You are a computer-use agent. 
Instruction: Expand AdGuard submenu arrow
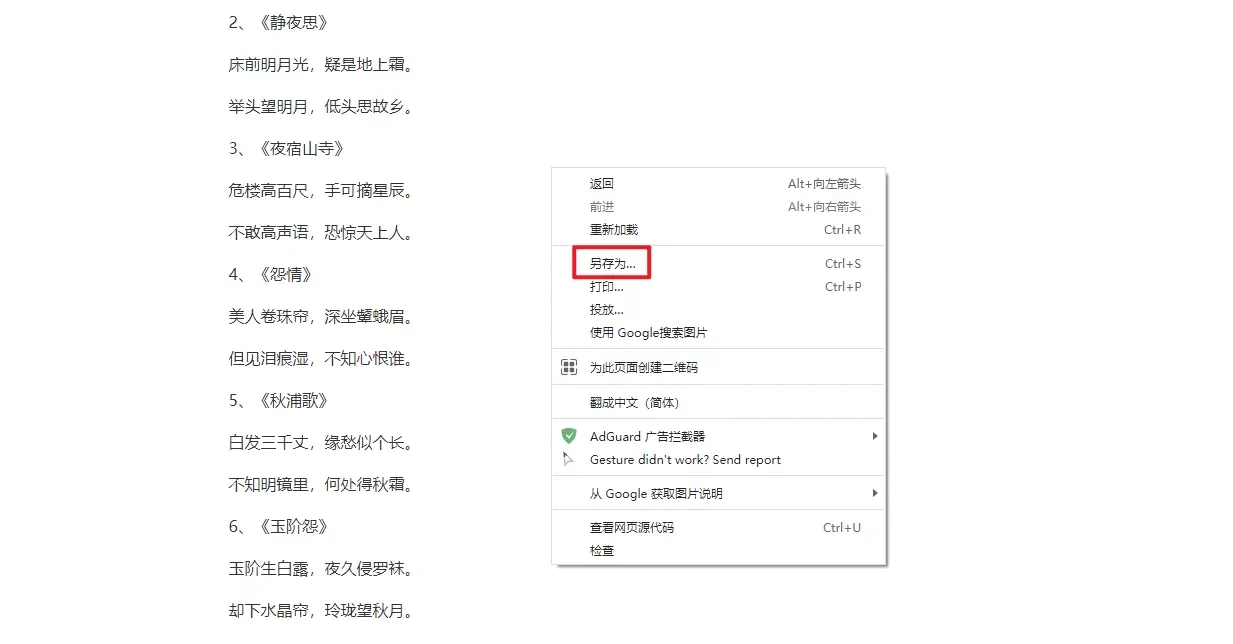coord(875,436)
